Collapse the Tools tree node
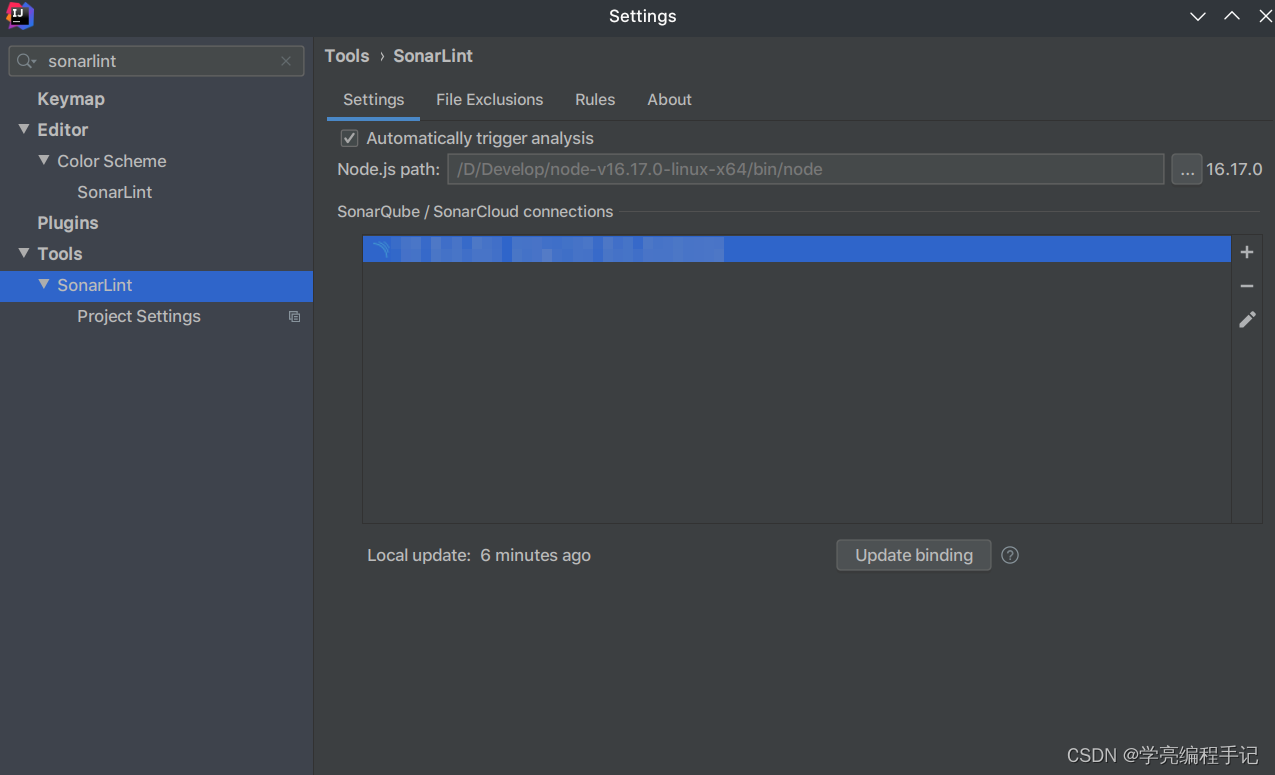Image resolution: width=1275 pixels, height=775 pixels. tap(22, 254)
